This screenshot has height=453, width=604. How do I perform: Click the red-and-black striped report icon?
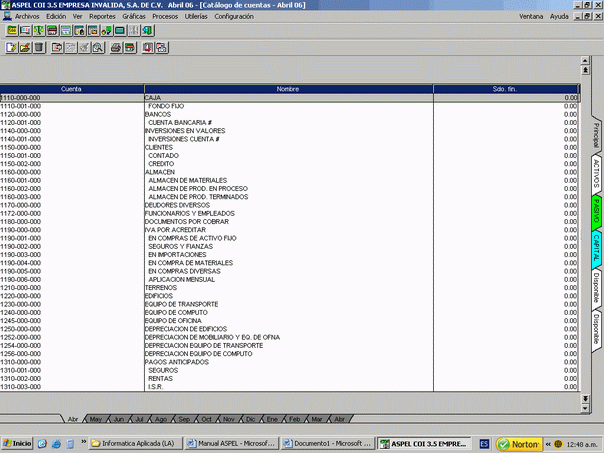click(x=52, y=30)
